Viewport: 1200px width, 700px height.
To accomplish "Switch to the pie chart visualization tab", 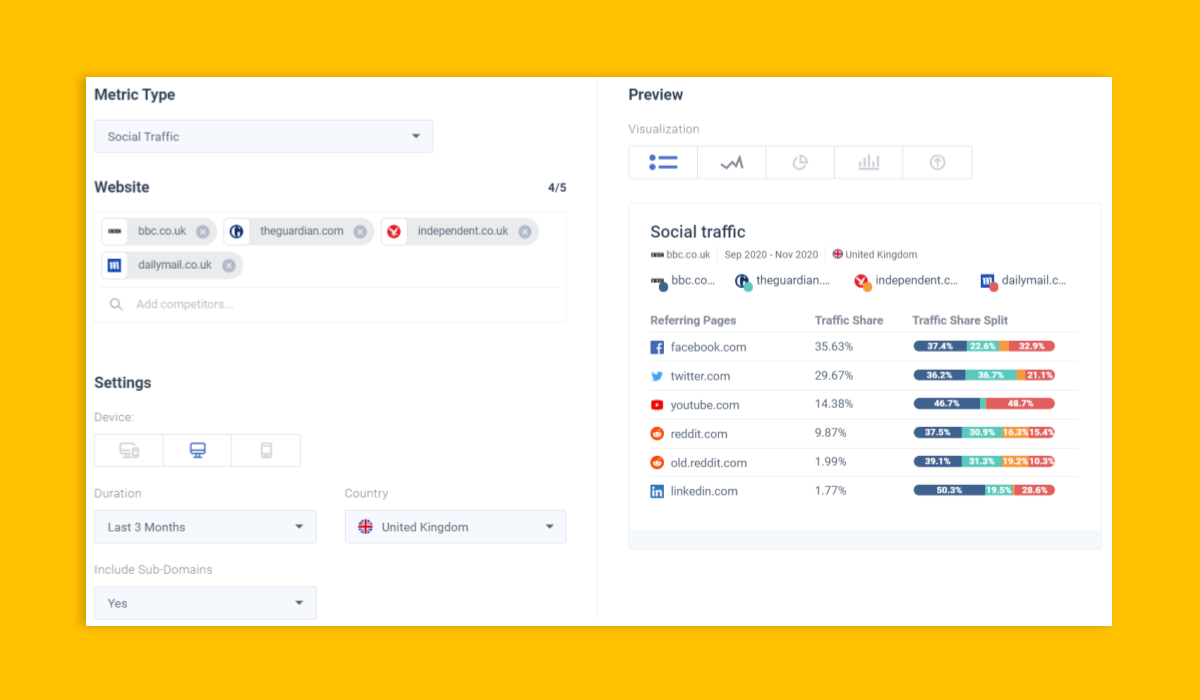I will pos(800,162).
